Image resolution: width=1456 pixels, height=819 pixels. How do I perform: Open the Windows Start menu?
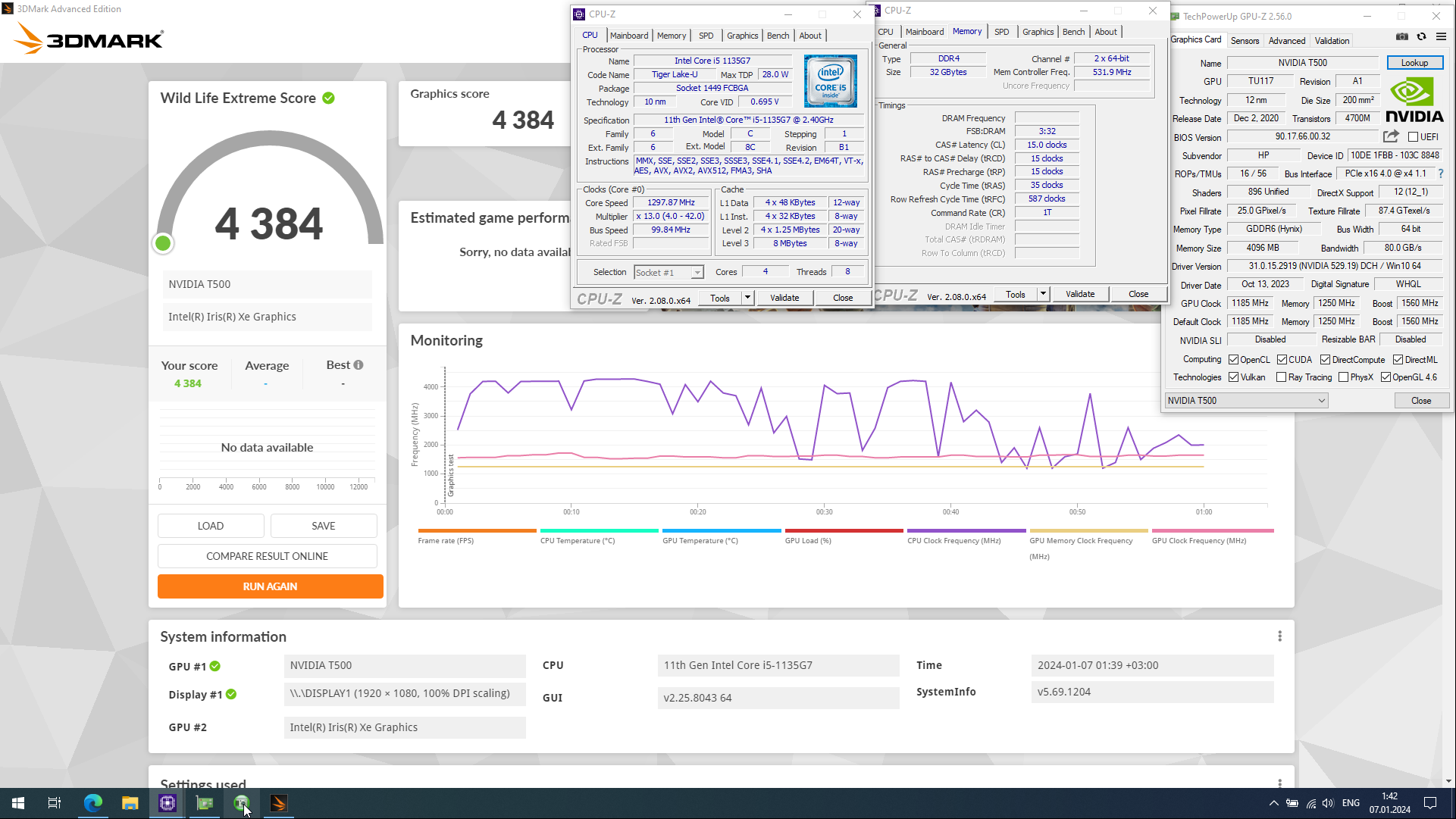point(18,803)
